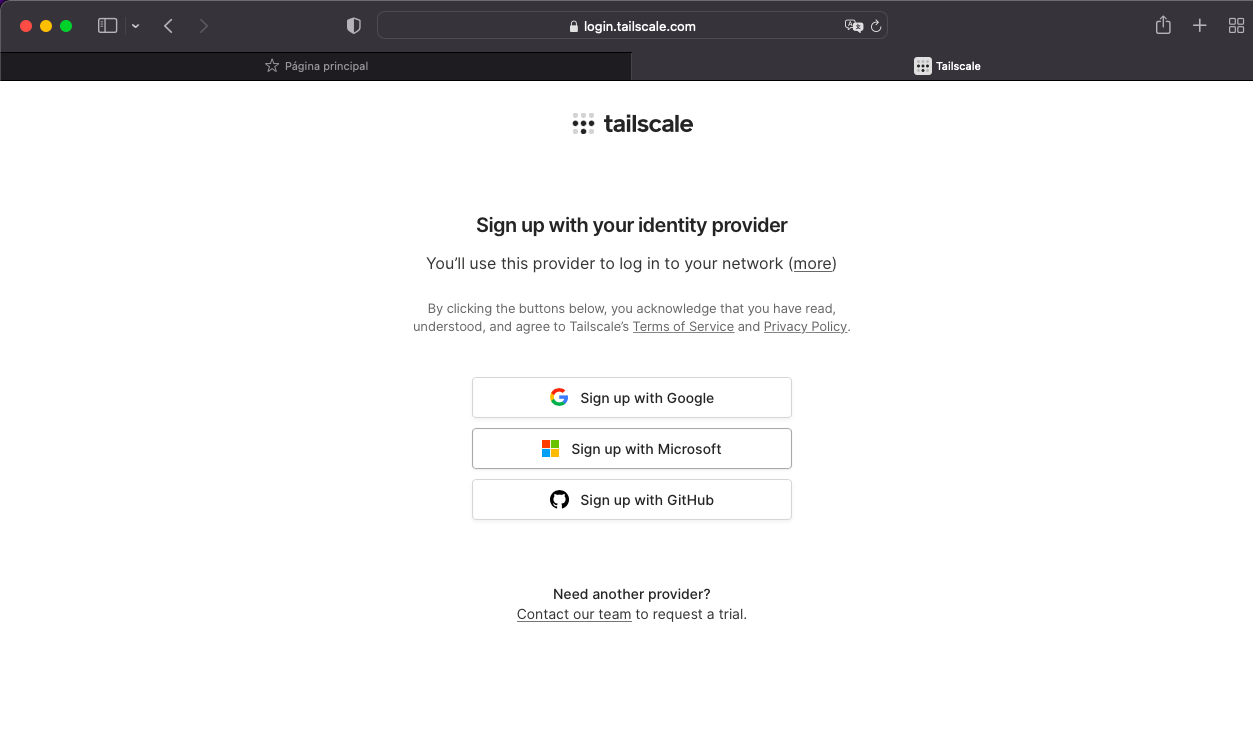Open the Share menu

(x=1163, y=26)
